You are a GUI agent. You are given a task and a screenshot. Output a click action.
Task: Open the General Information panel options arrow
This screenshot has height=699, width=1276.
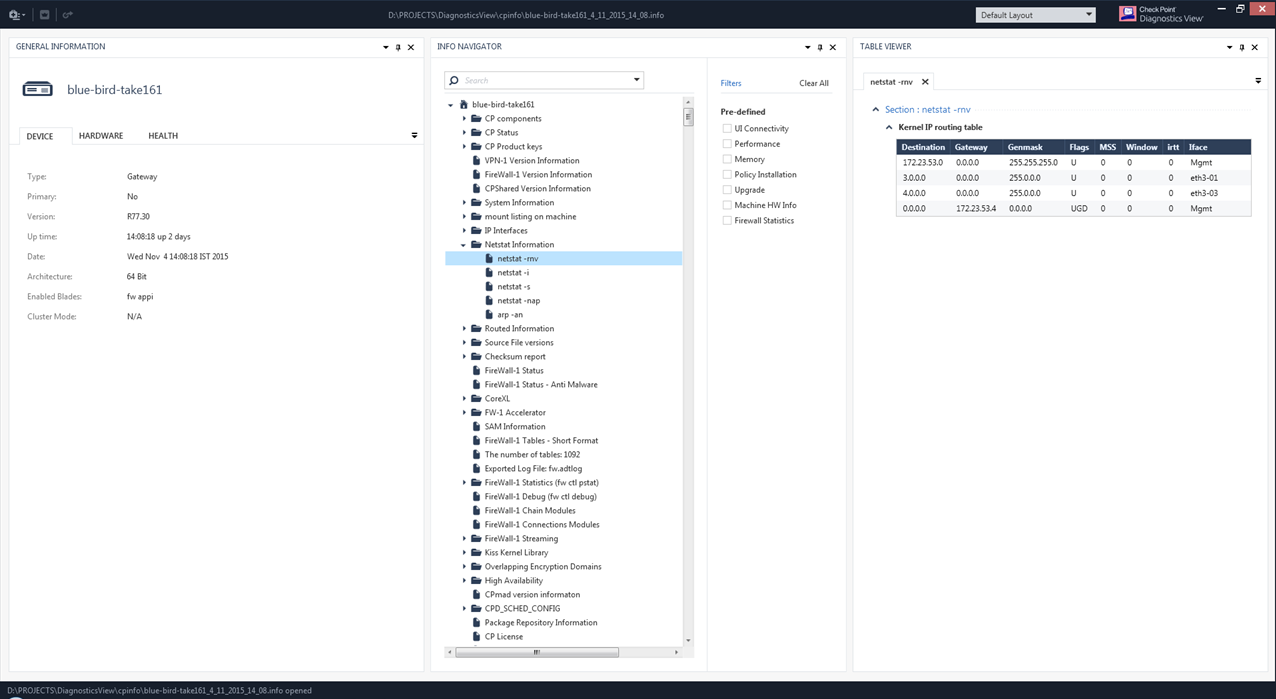[x=385, y=47]
